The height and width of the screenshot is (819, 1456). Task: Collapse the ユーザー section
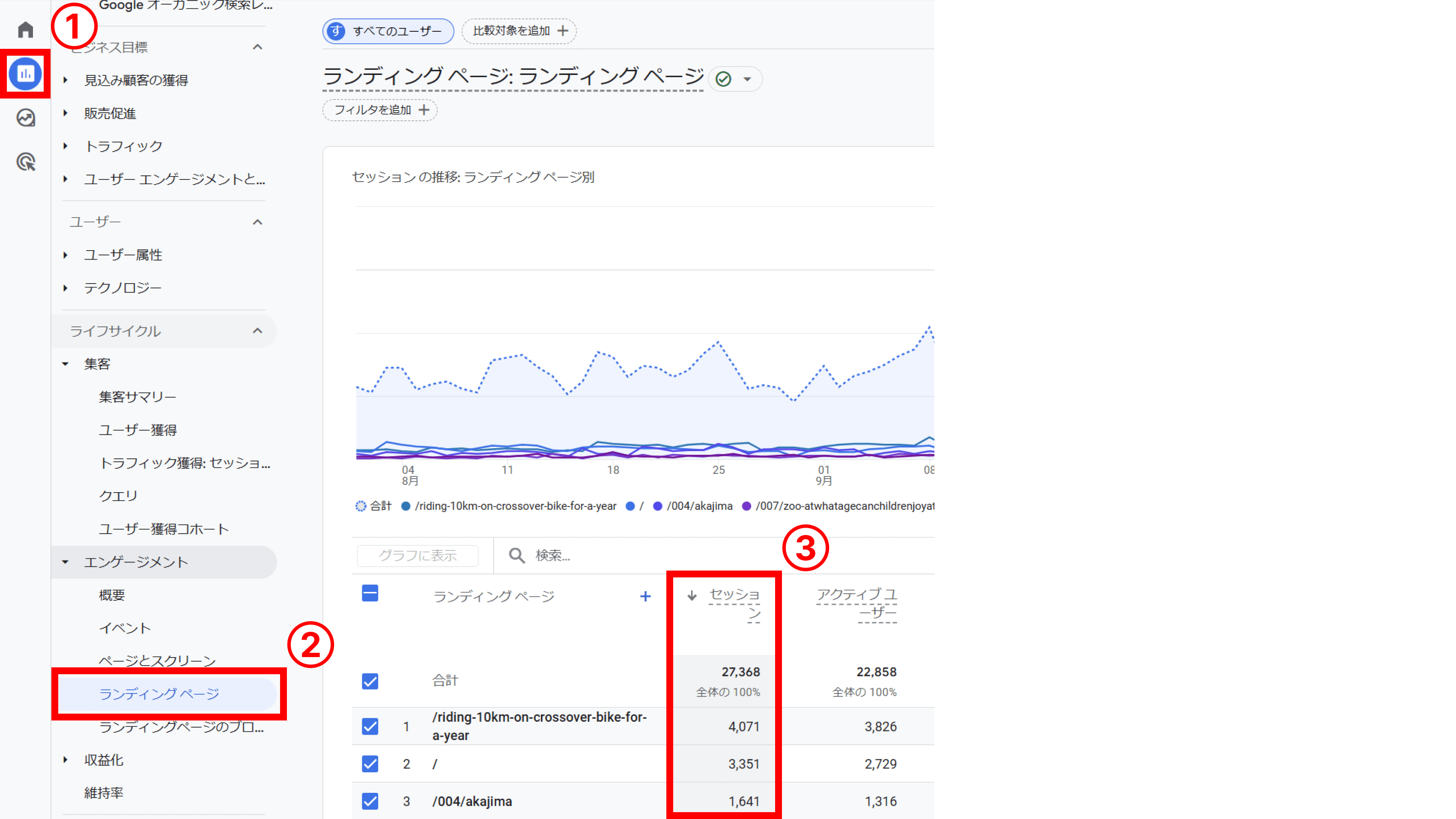pyautogui.click(x=257, y=221)
